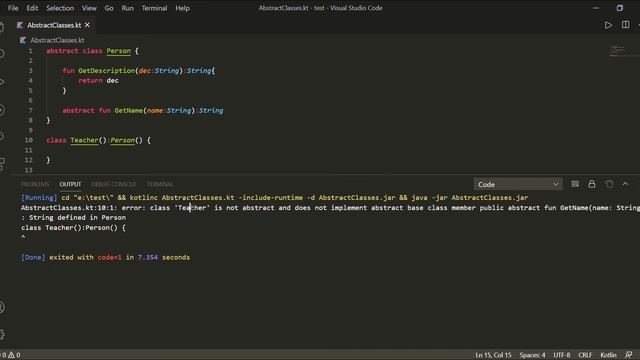This screenshot has height=360, width=640.
Task: Change indentation via Spaces: 4
Action: 532,355
